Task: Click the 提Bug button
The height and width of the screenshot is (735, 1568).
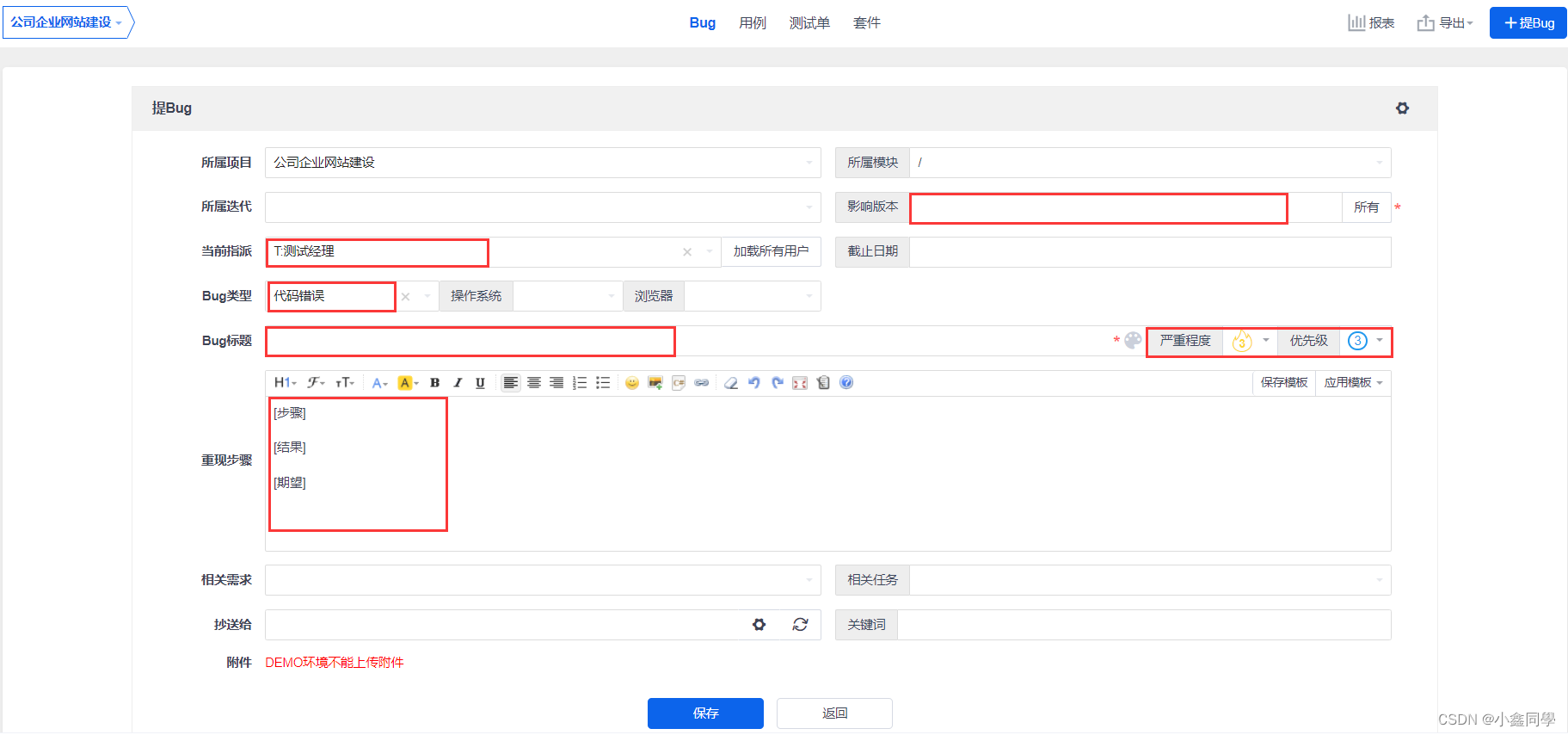Action: click(1528, 23)
